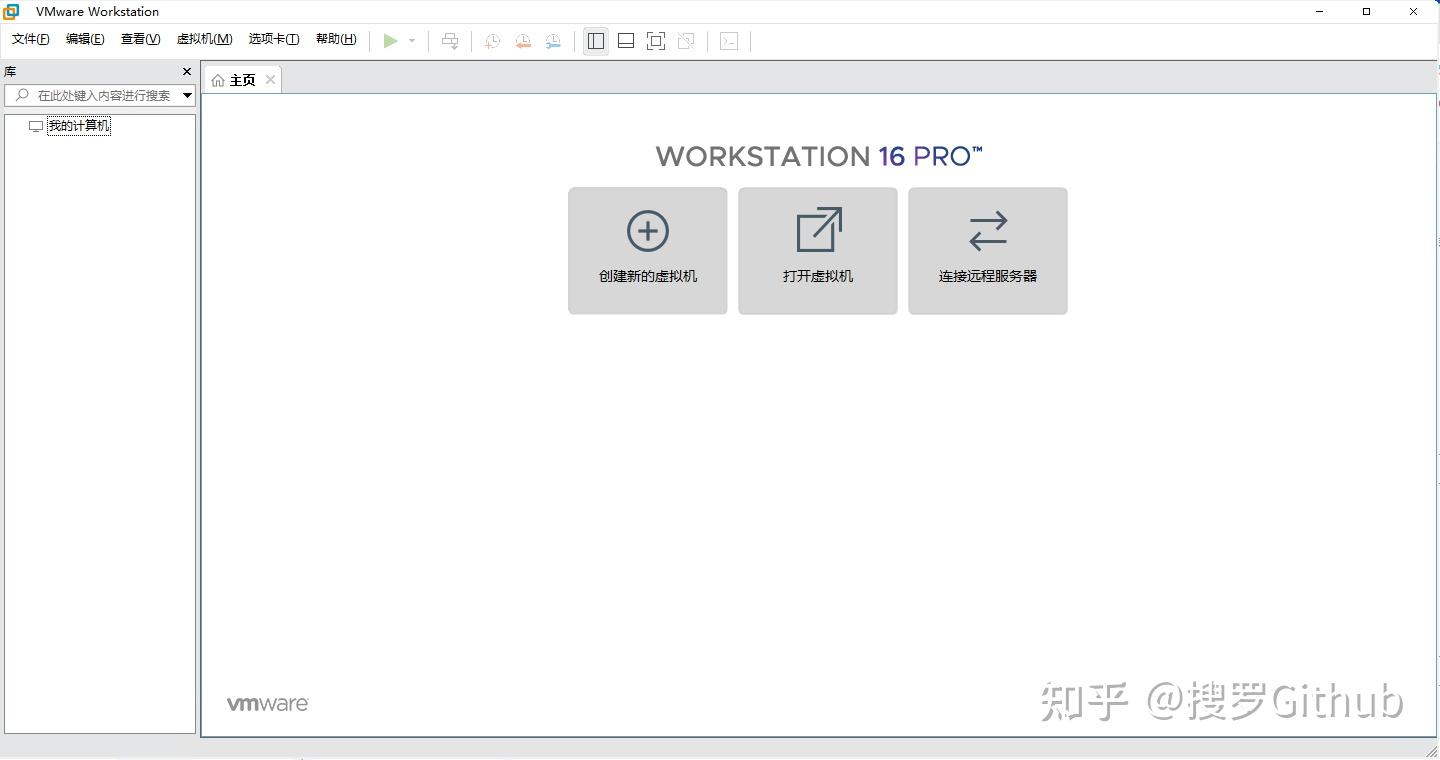The height and width of the screenshot is (760, 1440).
Task: Toggle the thumbnail bar view icon
Action: point(626,41)
